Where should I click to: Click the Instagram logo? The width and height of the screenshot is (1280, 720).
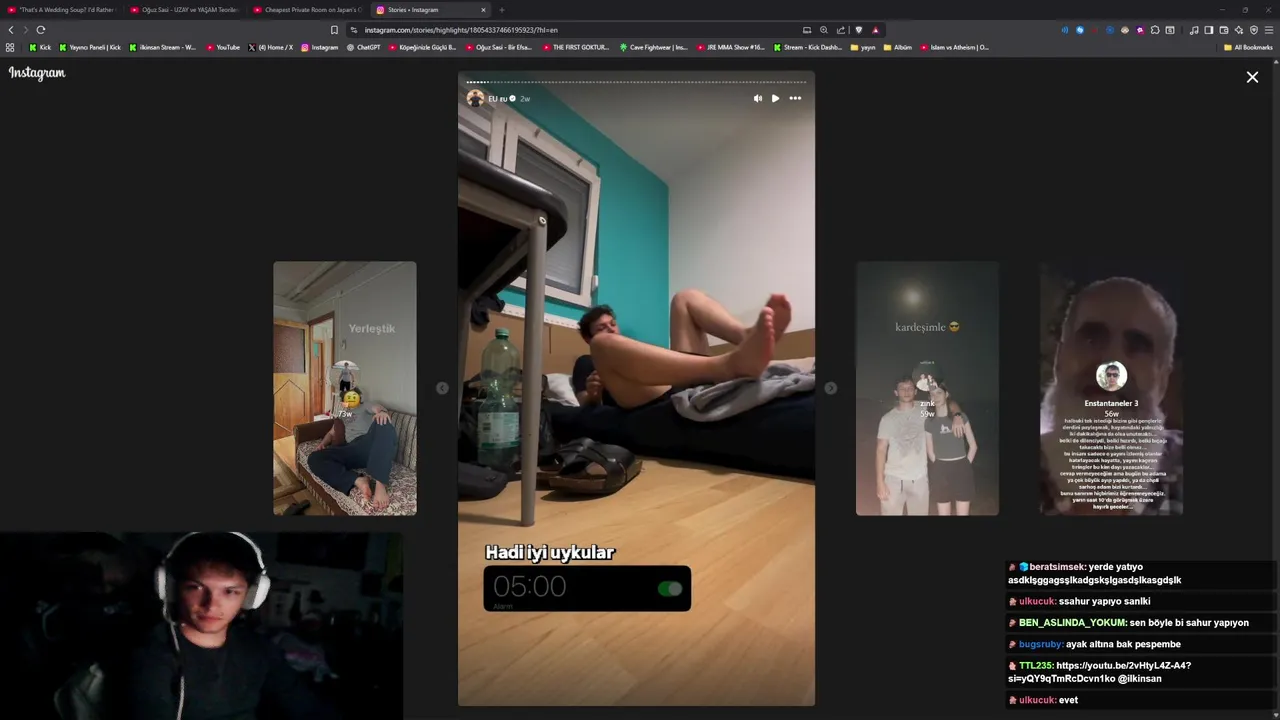(37, 73)
